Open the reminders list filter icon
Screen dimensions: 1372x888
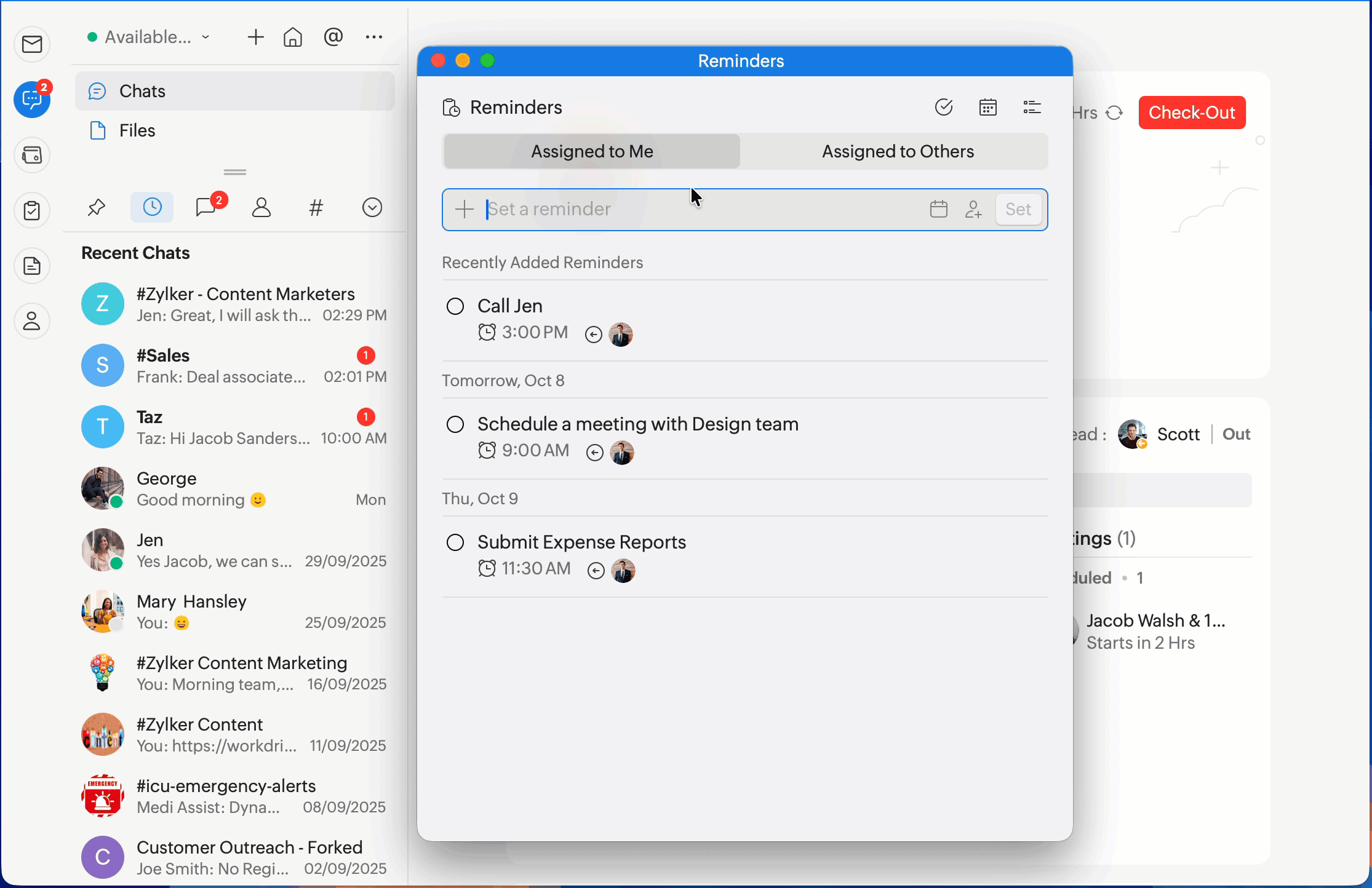coord(1032,108)
